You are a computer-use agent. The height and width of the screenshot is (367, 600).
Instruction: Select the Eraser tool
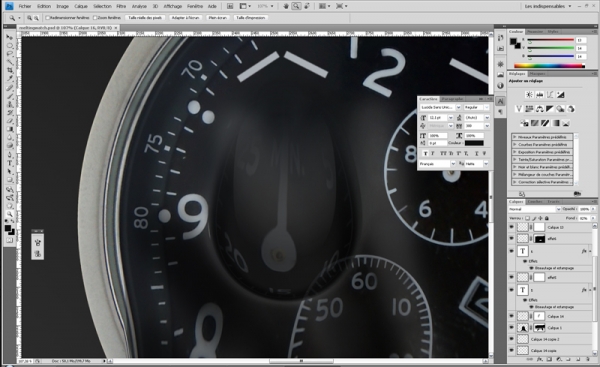click(x=10, y=121)
